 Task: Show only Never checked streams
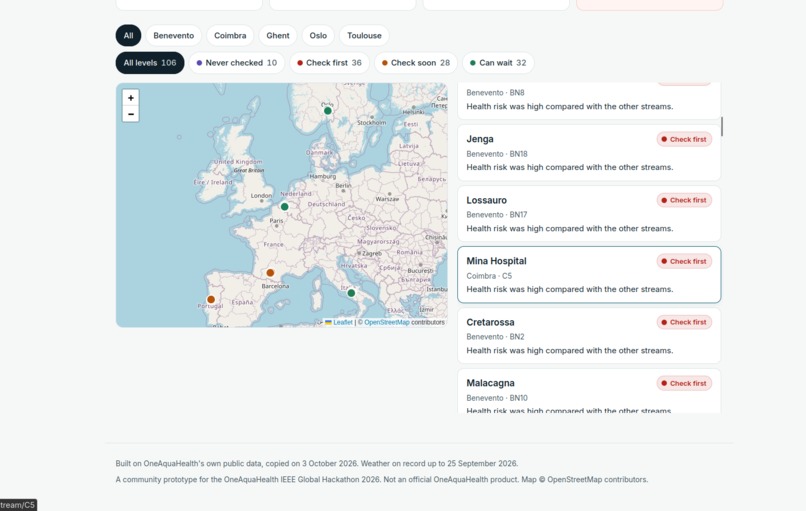pyautogui.click(x=237, y=63)
